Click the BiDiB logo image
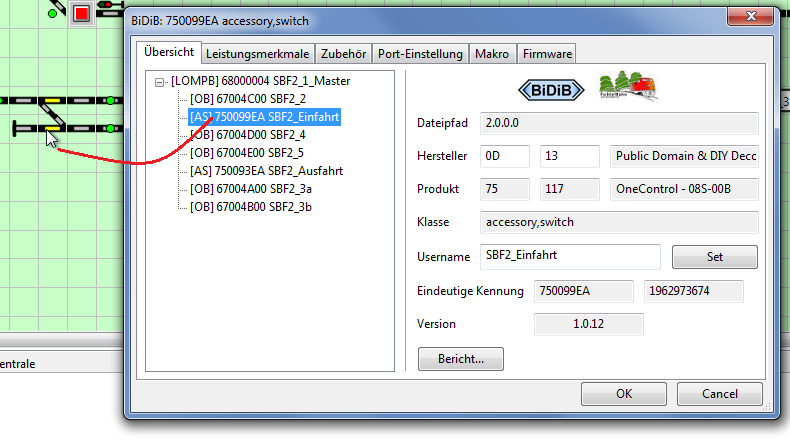 pos(552,89)
